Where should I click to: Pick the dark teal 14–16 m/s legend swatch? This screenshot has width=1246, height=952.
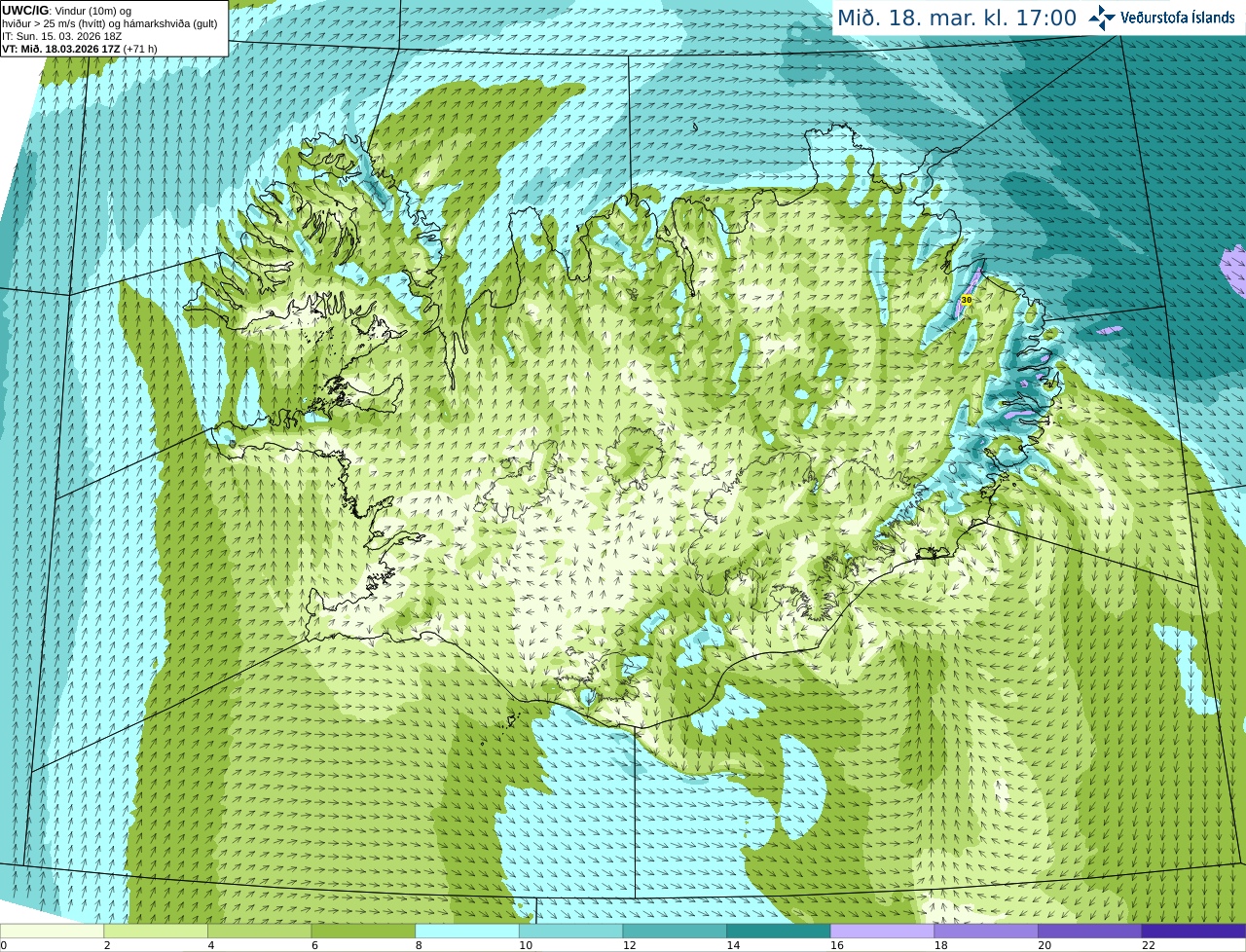[x=779, y=932]
